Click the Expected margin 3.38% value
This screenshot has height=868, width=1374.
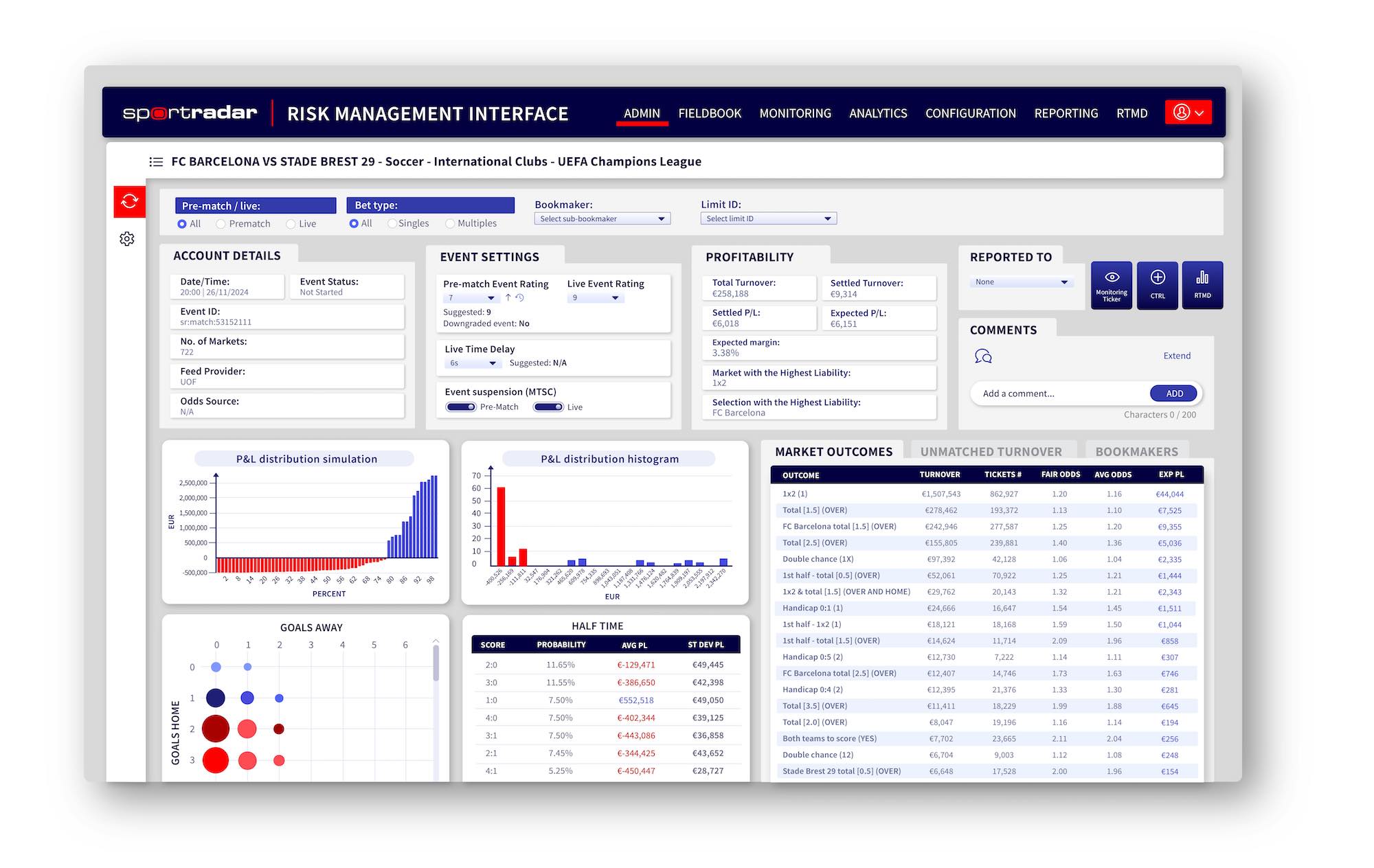pyautogui.click(x=725, y=353)
